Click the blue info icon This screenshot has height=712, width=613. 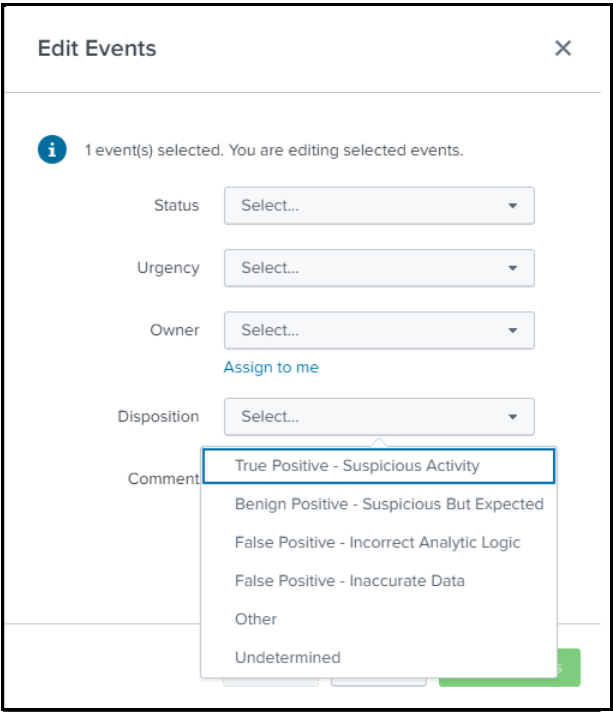pos(52,149)
